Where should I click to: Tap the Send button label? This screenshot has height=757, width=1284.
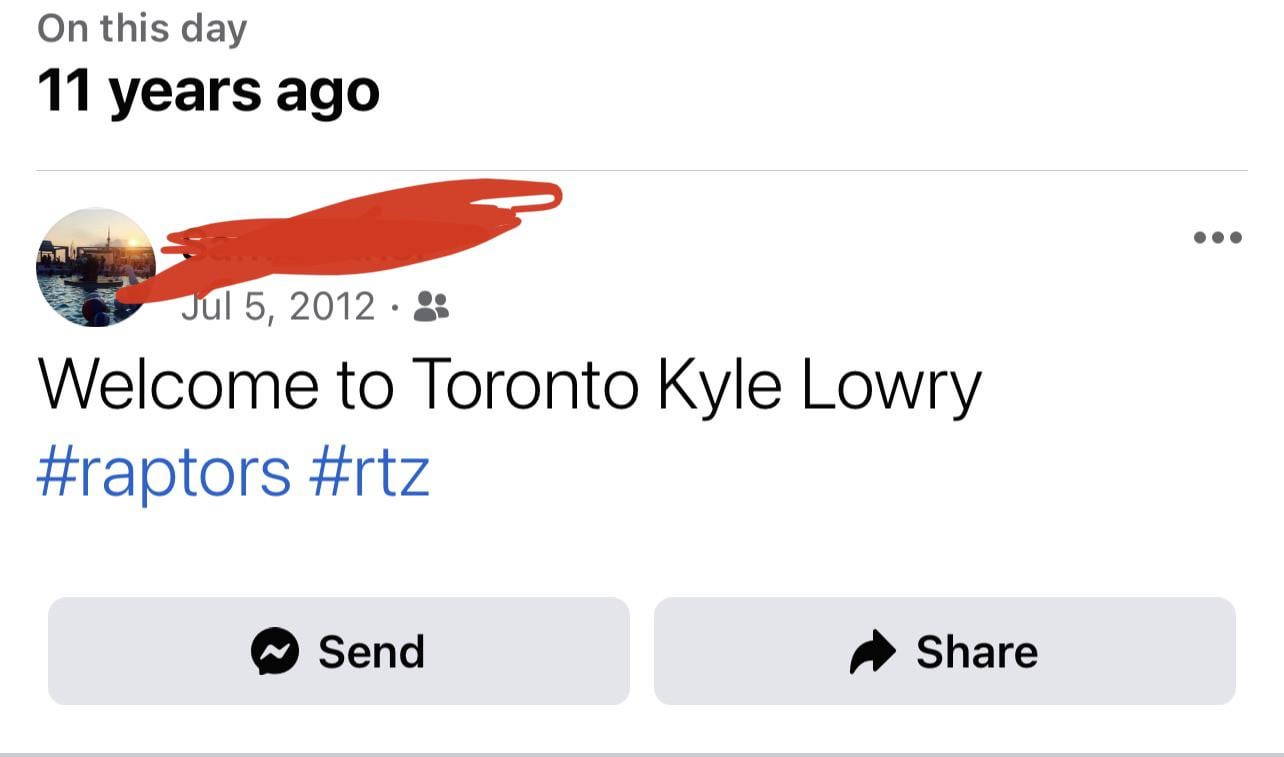(x=371, y=652)
